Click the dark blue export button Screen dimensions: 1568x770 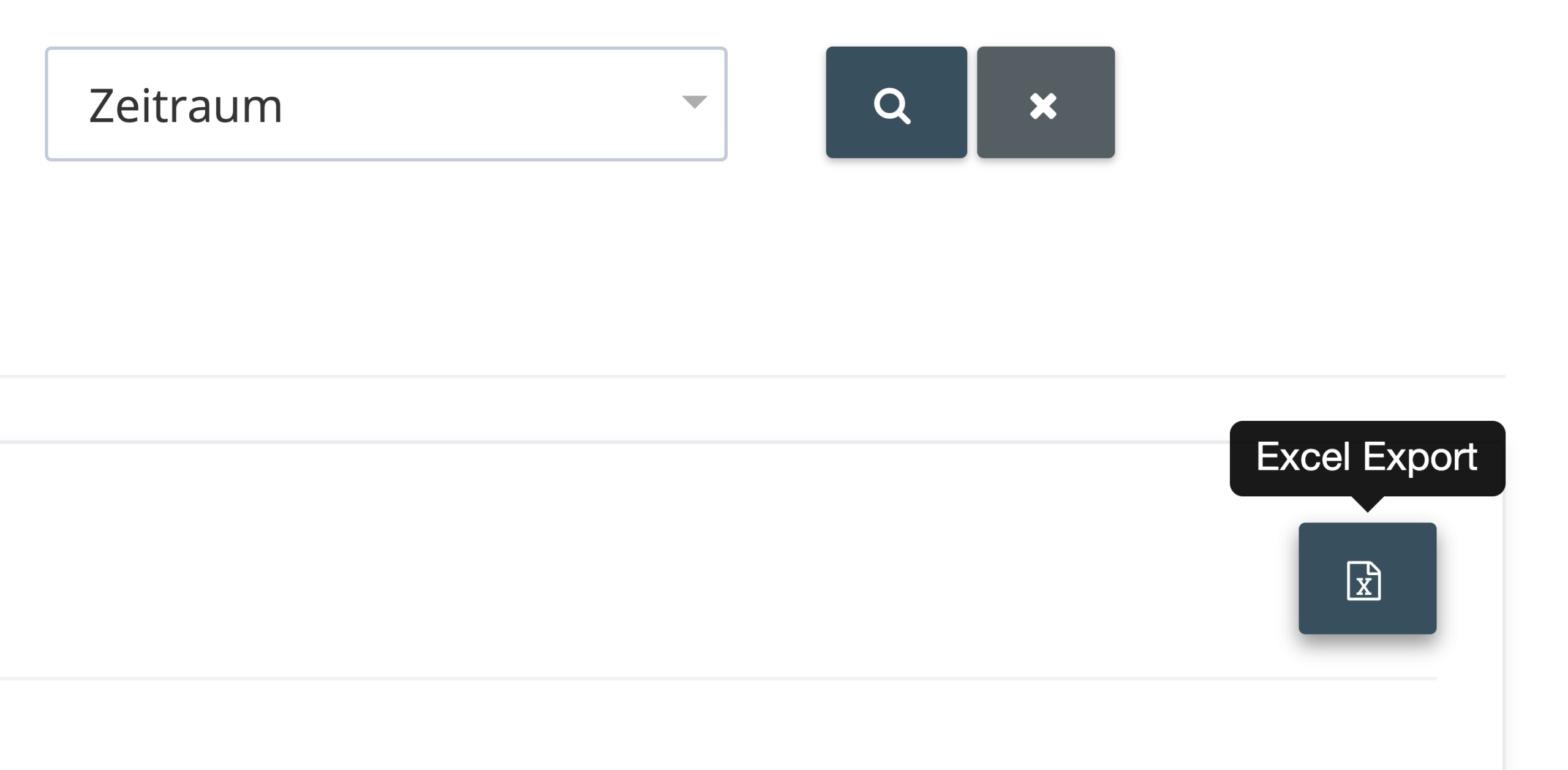point(1367,578)
